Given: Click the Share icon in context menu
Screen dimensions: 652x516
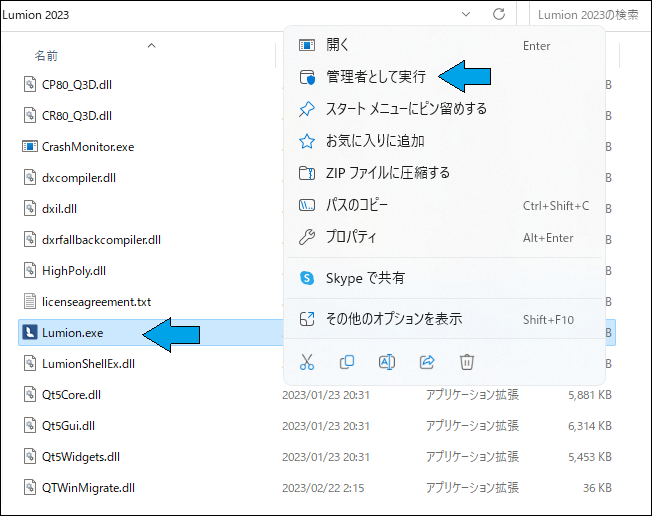Looking at the screenshot, I should [x=427, y=362].
